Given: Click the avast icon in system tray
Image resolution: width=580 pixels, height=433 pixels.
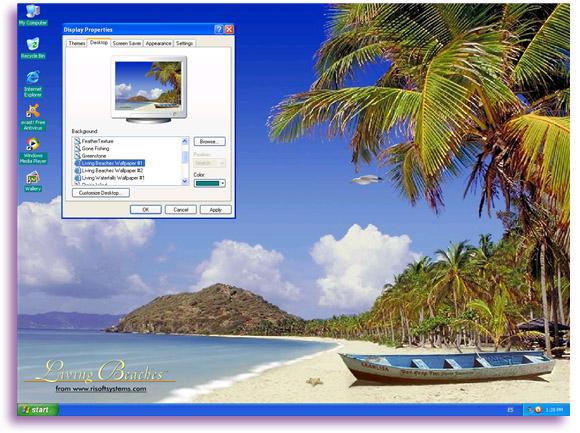Looking at the screenshot, I should (538, 409).
